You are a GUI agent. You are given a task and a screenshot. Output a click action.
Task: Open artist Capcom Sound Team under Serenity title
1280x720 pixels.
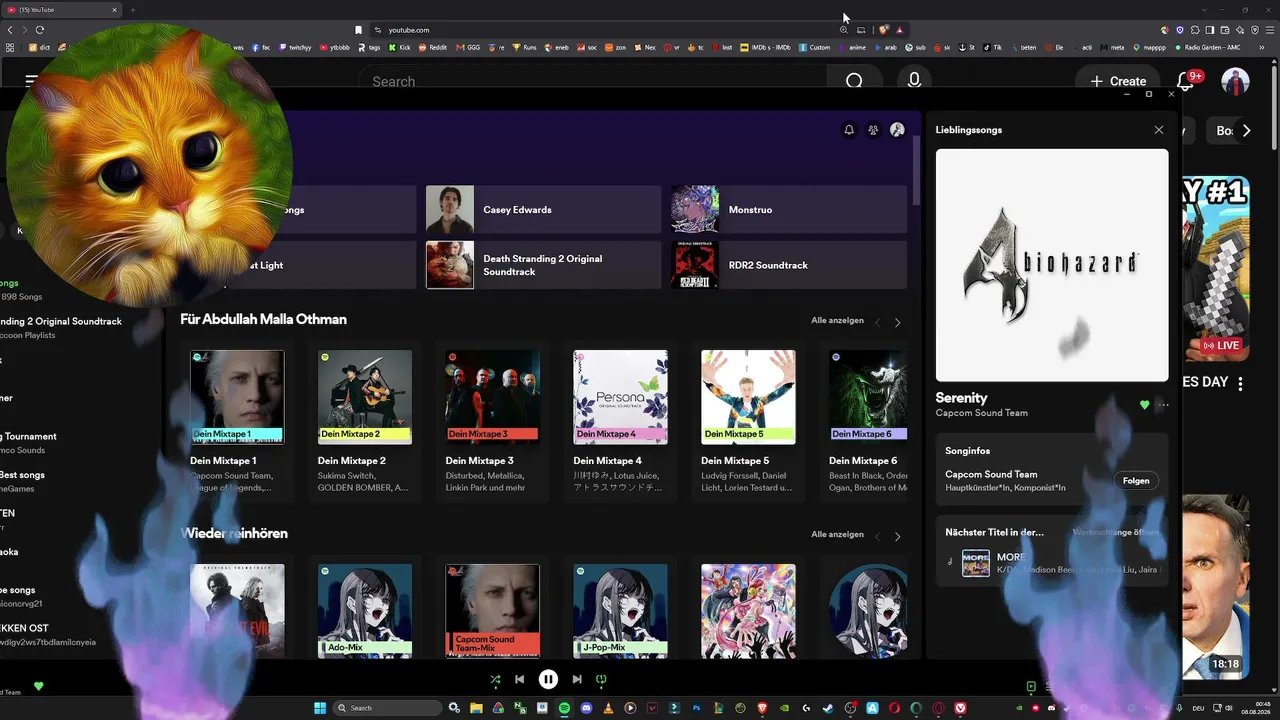(x=981, y=413)
